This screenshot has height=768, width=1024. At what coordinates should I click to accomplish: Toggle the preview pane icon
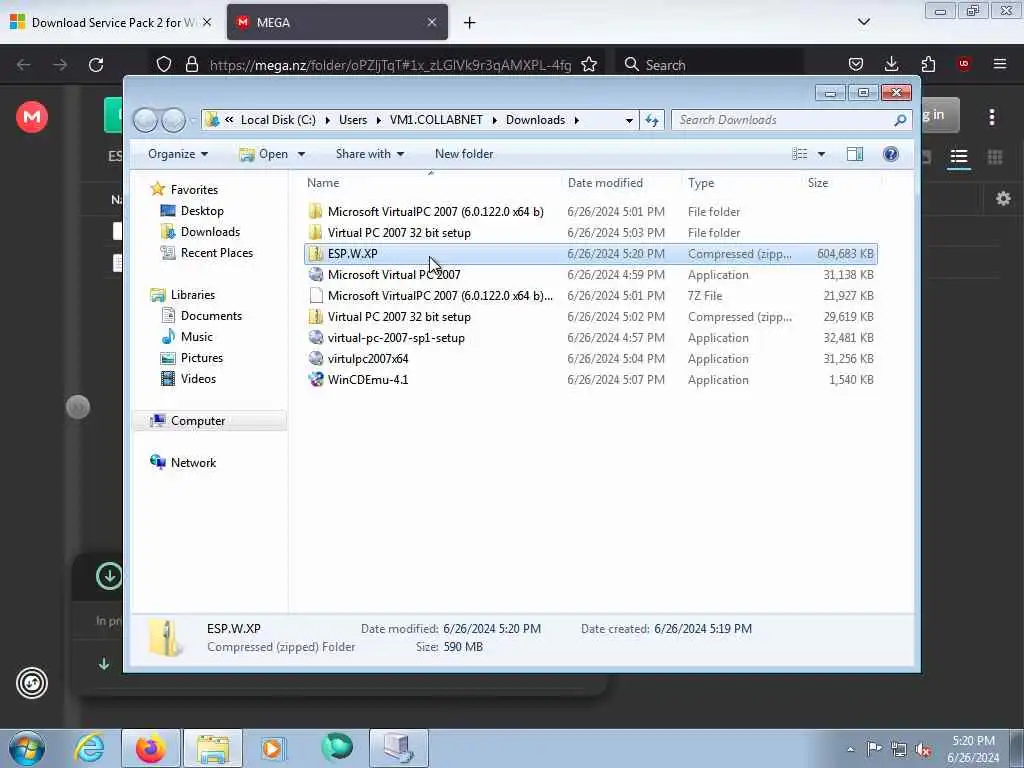(854, 154)
